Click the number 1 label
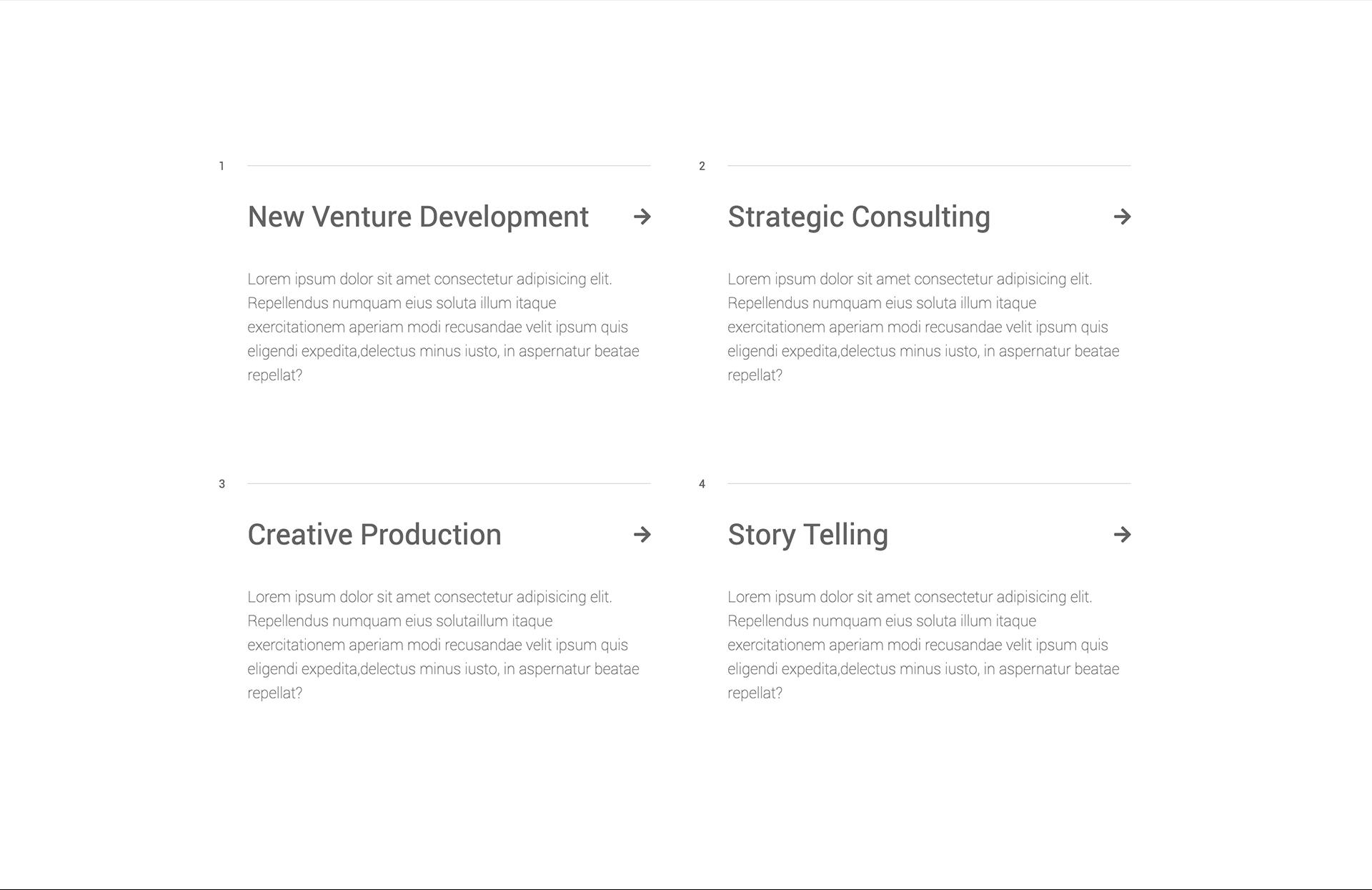The width and height of the screenshot is (1372, 890). 222,166
